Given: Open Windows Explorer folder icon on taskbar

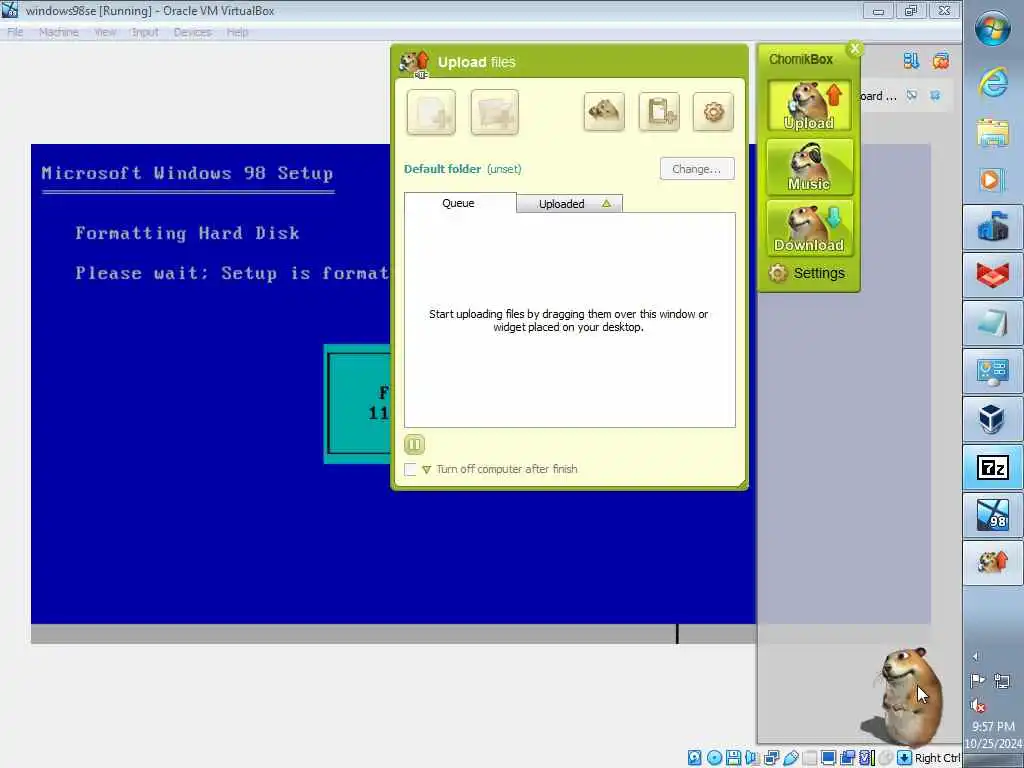Looking at the screenshot, I should 993,133.
